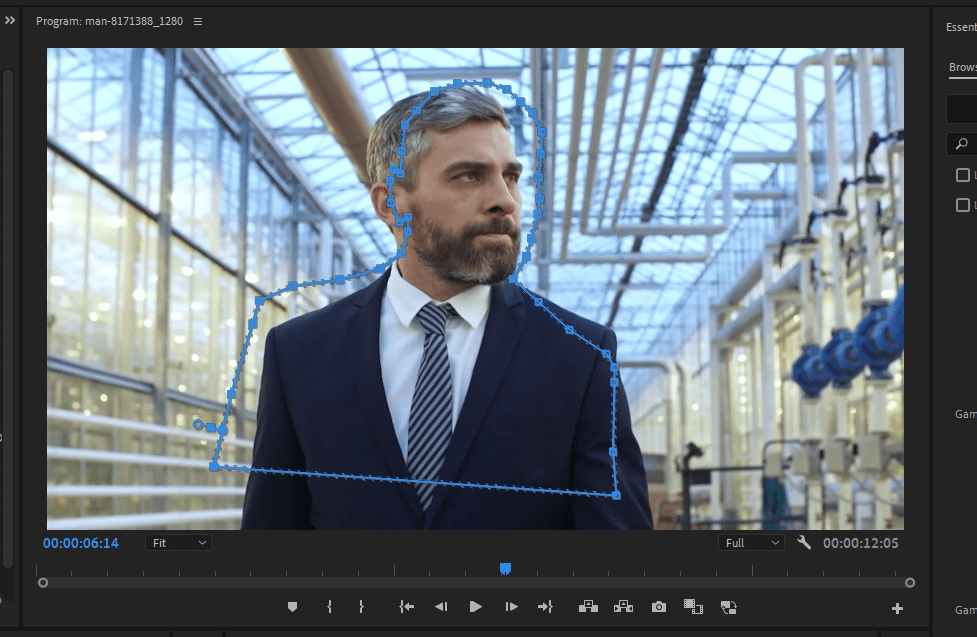Jump to Out point
The width and height of the screenshot is (977, 637).
(x=545, y=606)
